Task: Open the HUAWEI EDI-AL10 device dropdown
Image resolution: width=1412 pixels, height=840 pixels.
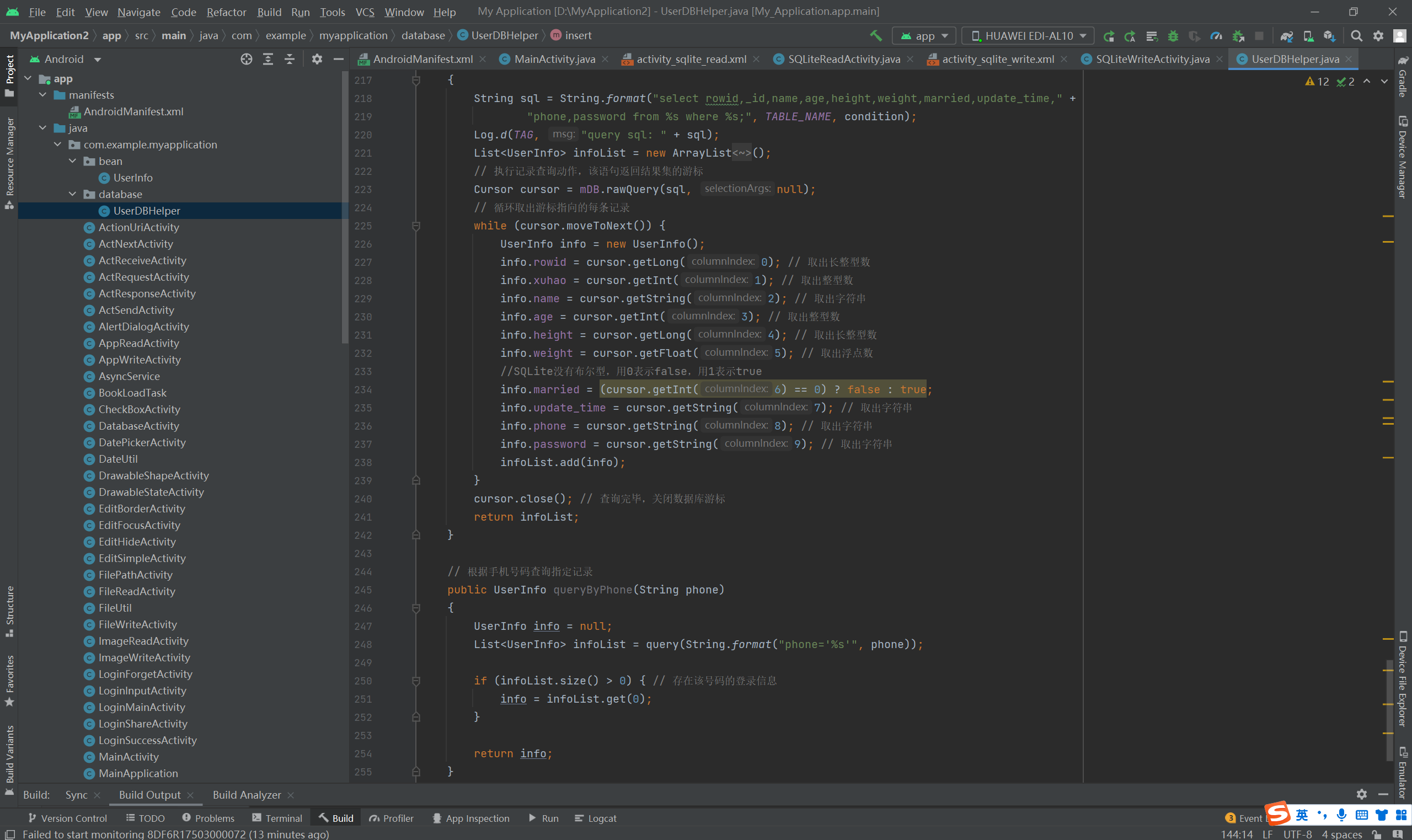Action: coord(1028,36)
